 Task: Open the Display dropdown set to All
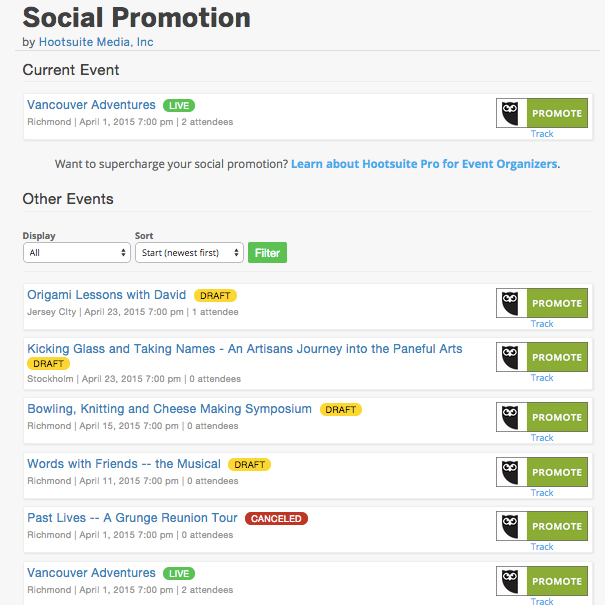77,253
